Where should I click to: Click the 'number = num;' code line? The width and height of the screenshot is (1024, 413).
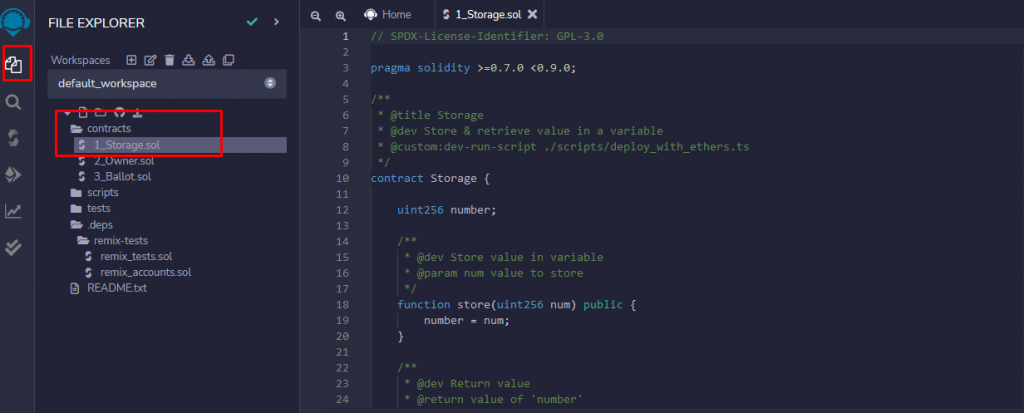[x=466, y=320]
